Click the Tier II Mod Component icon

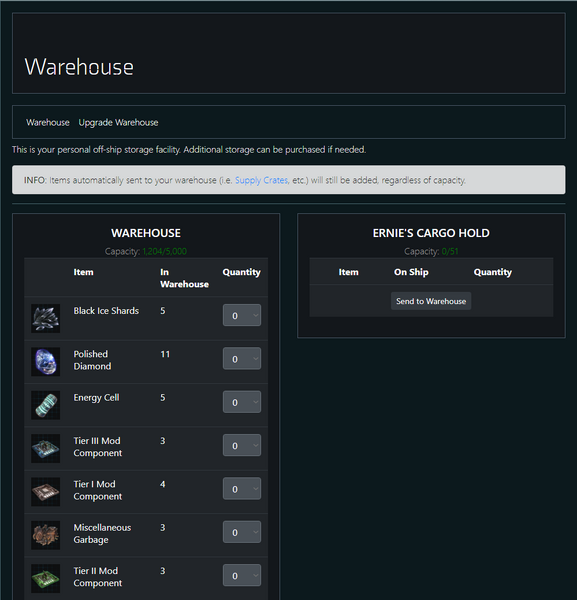tap(46, 578)
